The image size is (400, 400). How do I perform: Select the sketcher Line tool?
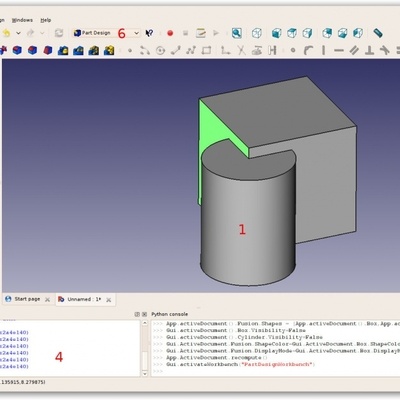click(176, 50)
